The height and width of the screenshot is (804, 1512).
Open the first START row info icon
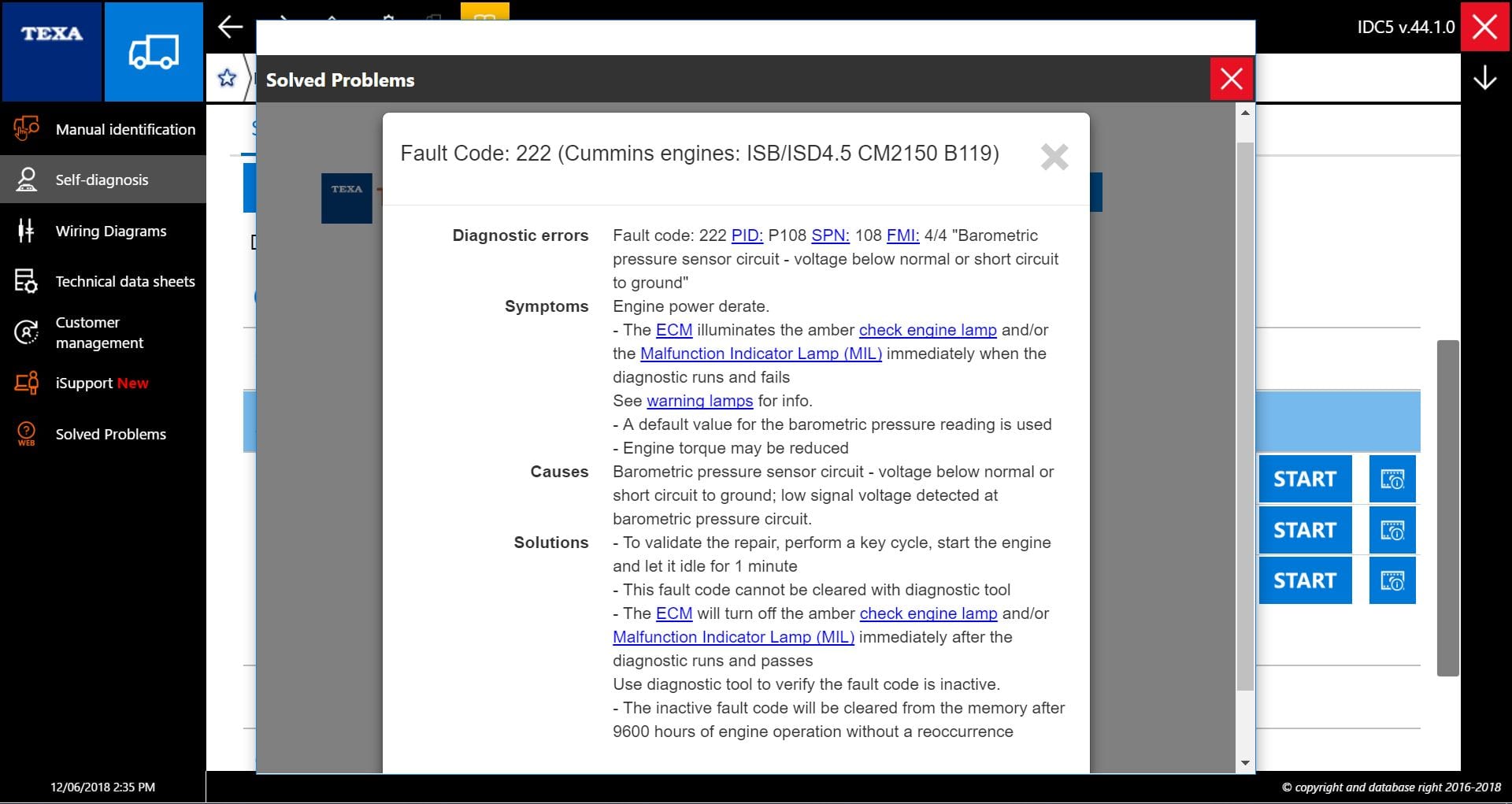1392,479
